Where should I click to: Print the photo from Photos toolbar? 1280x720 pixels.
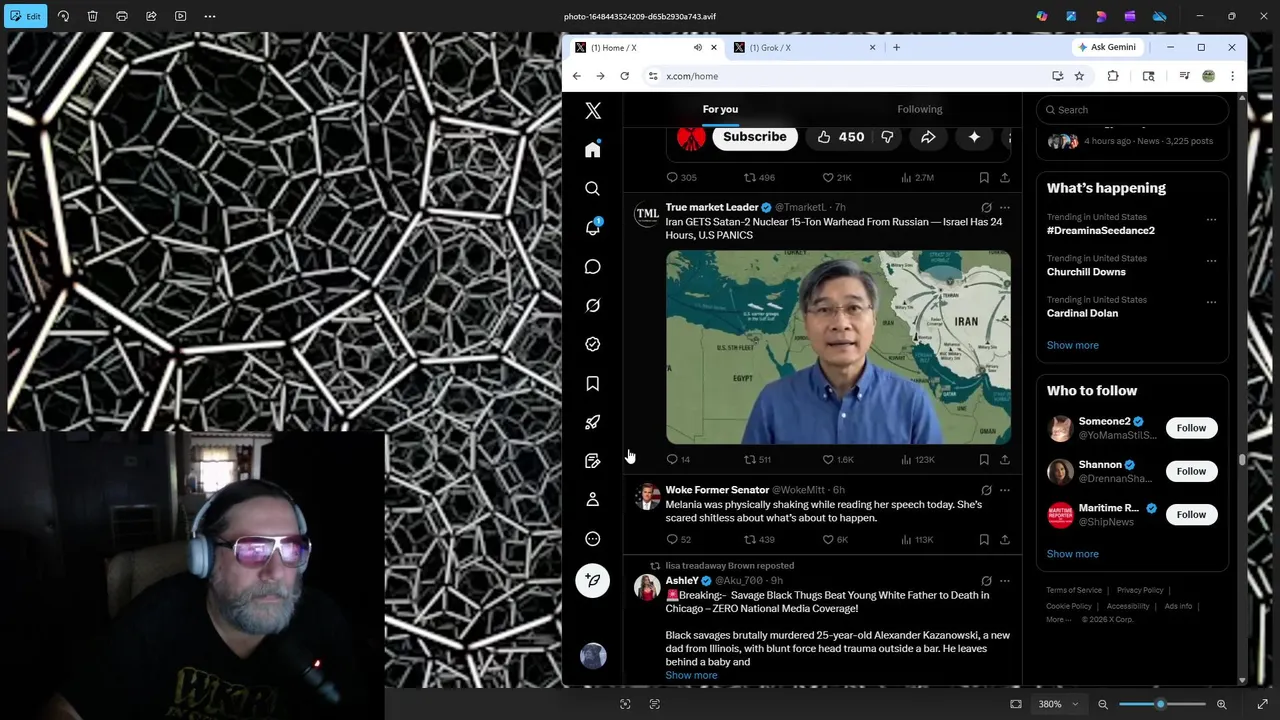(122, 16)
